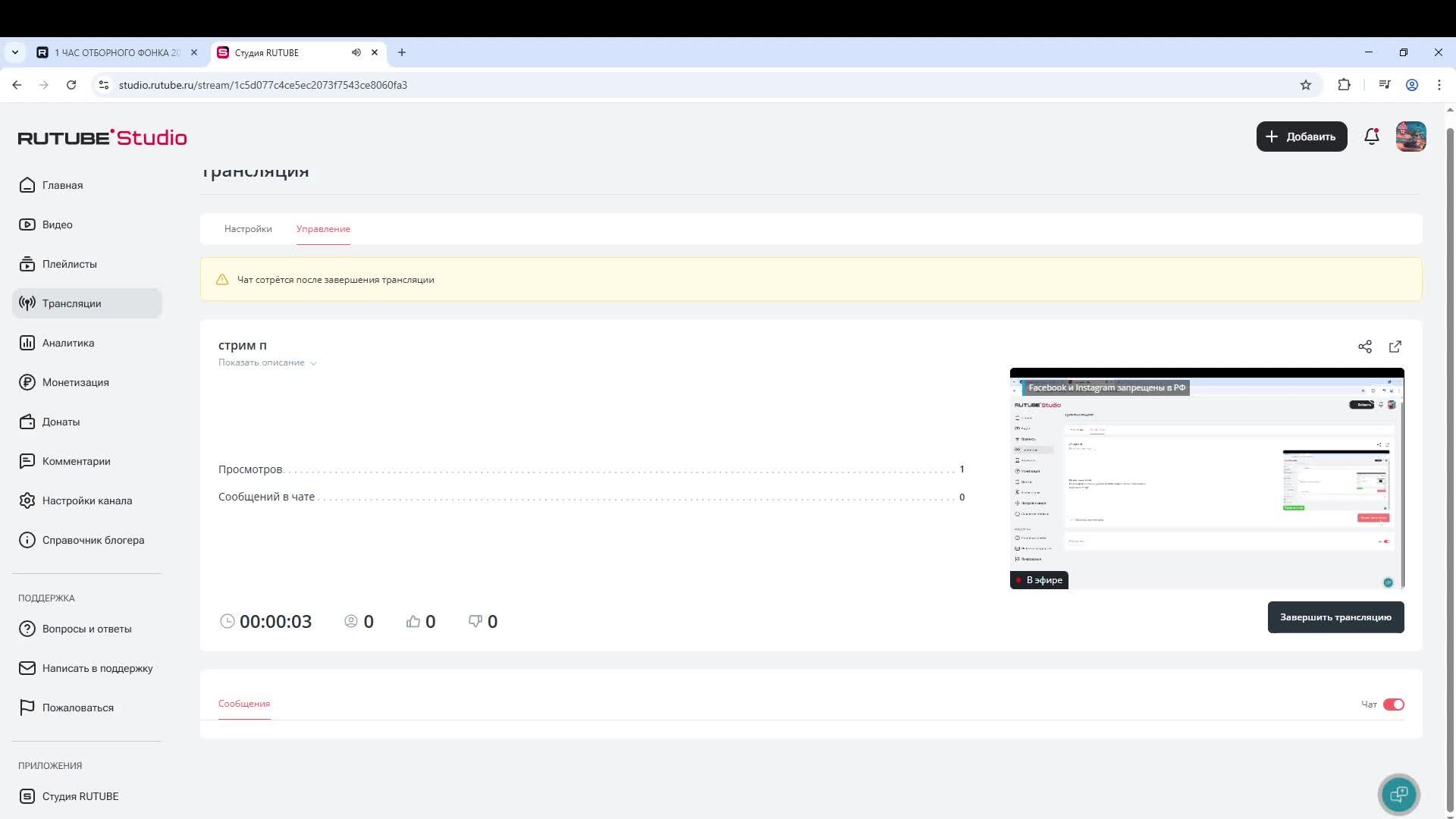Image resolution: width=1456 pixels, height=819 pixels.
Task: Click the В эфире live badge
Action: click(1039, 580)
